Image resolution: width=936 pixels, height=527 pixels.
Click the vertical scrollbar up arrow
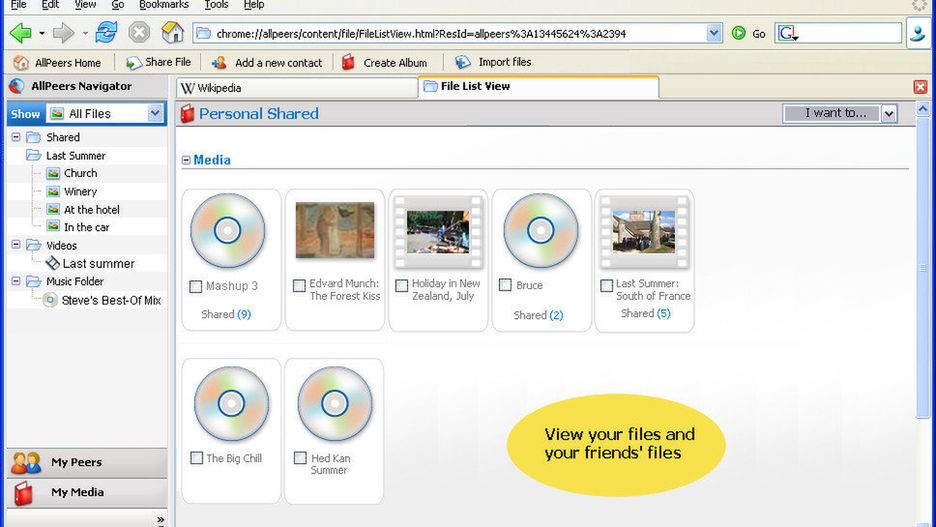923,109
